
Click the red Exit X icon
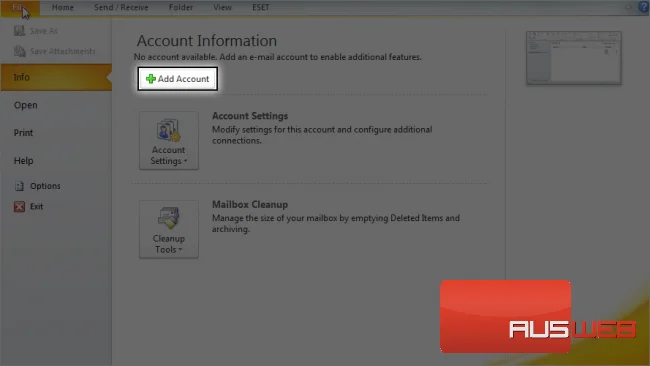point(19,206)
